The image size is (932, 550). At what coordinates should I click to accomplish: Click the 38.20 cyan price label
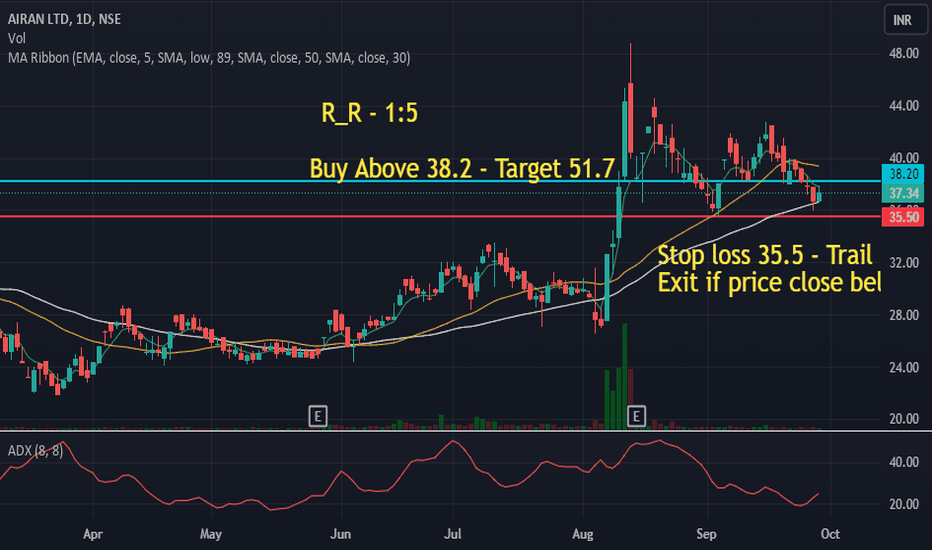coord(903,174)
